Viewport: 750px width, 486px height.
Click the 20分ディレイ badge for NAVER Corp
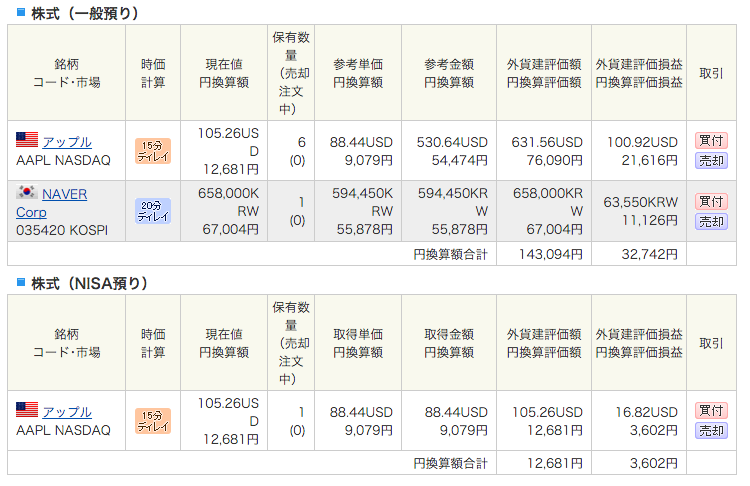click(x=153, y=211)
